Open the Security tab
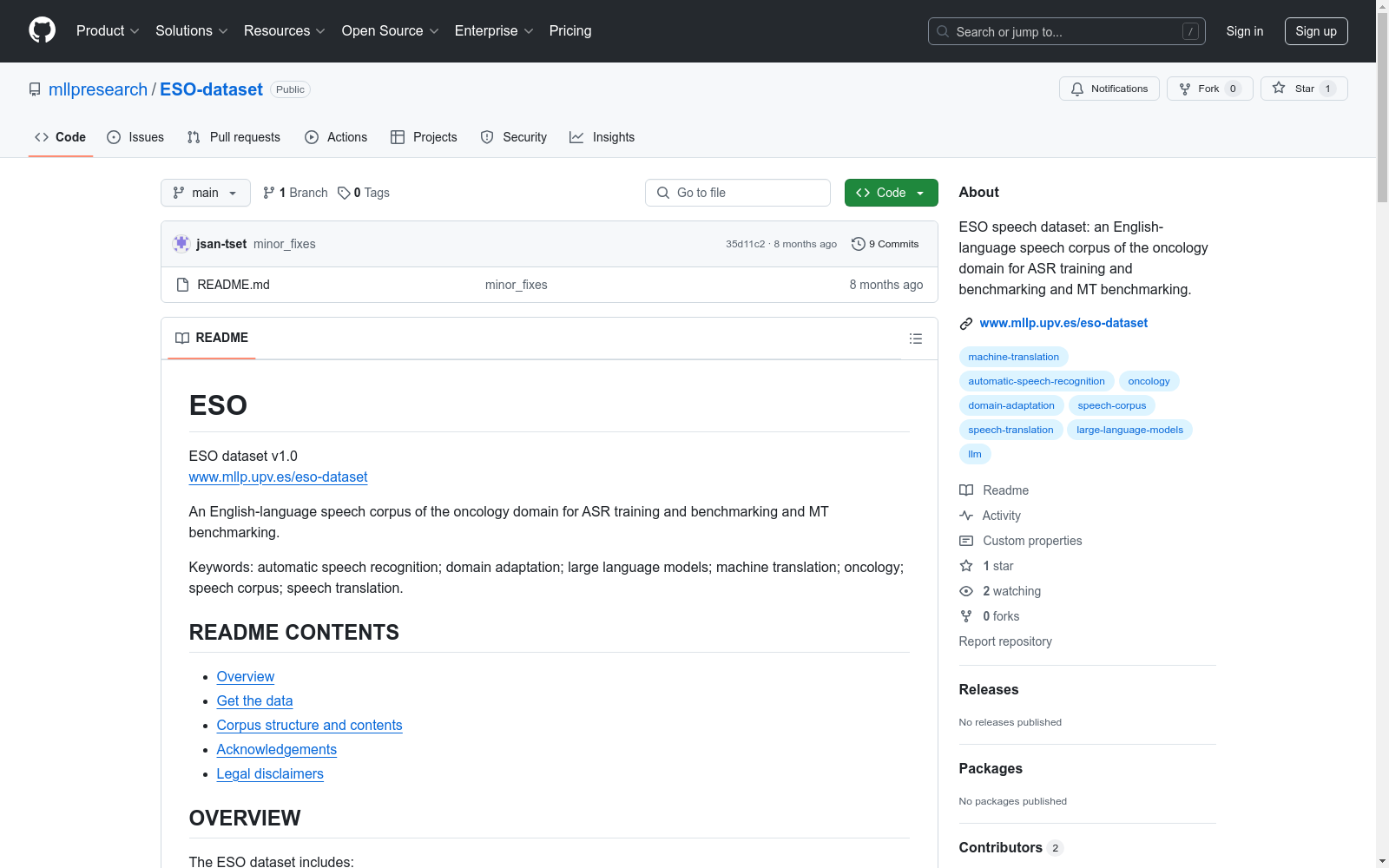The image size is (1389, 868). pos(514,137)
